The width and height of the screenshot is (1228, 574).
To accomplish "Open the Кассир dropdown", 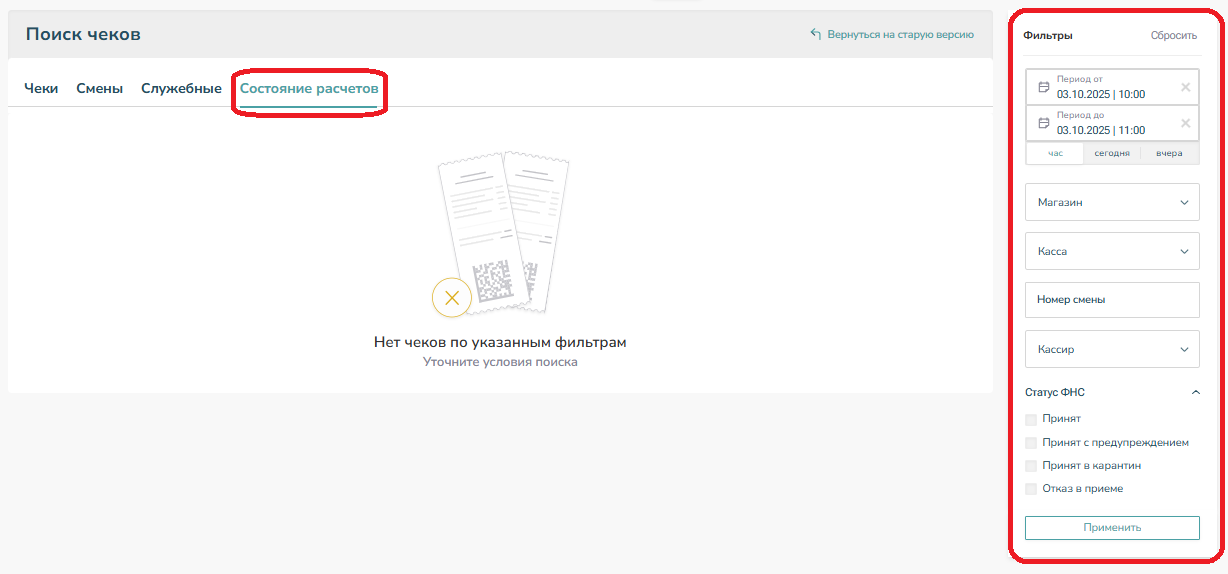I will [x=1112, y=350].
